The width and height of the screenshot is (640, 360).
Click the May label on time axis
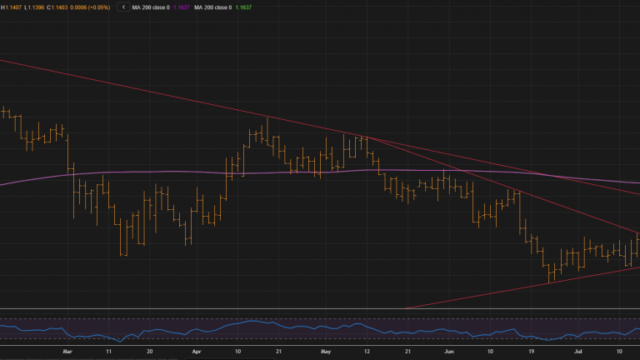[325, 351]
